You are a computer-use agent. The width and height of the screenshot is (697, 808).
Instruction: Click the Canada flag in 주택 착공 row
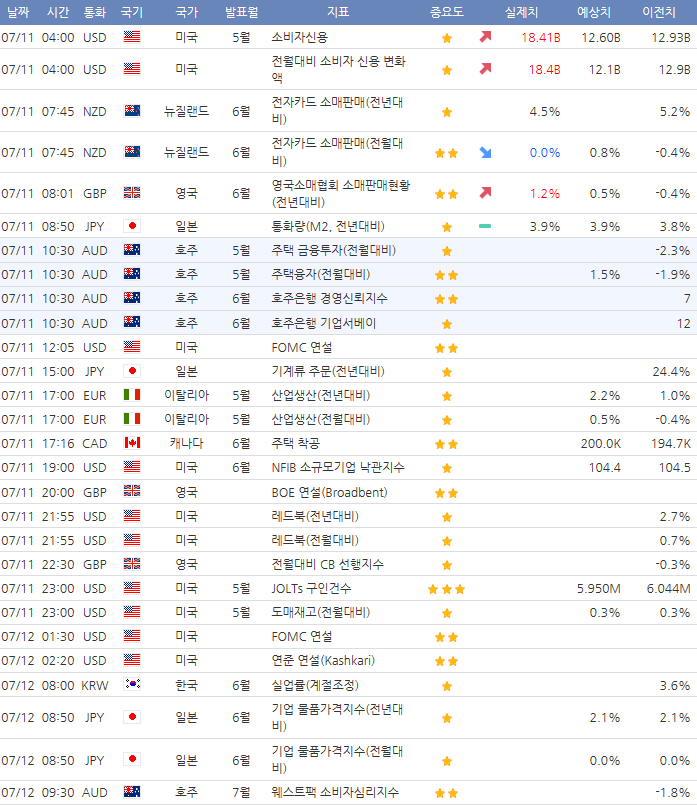[x=132, y=443]
